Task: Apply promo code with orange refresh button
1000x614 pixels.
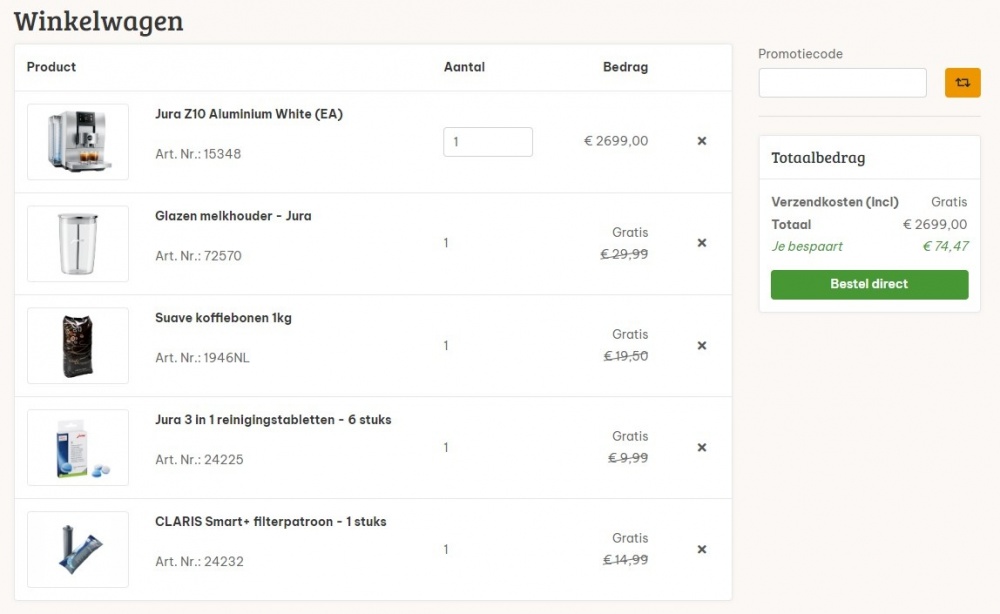Action: pos(962,83)
